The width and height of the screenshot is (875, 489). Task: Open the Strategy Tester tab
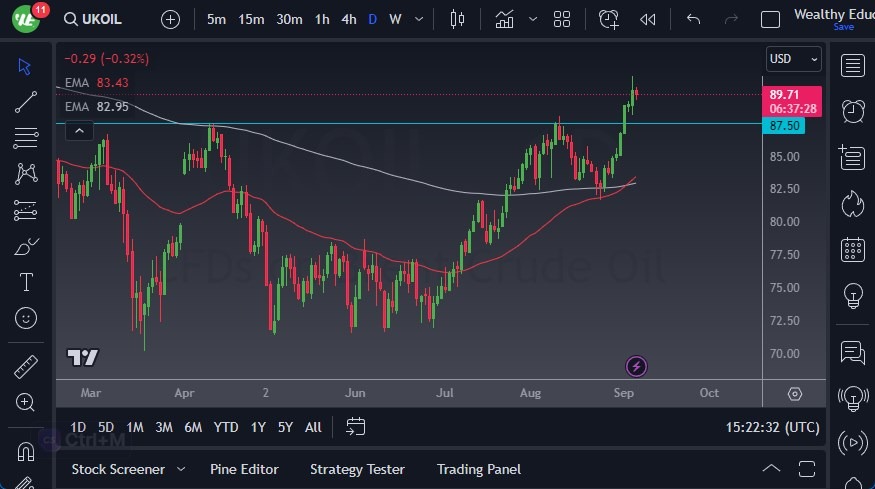click(357, 469)
